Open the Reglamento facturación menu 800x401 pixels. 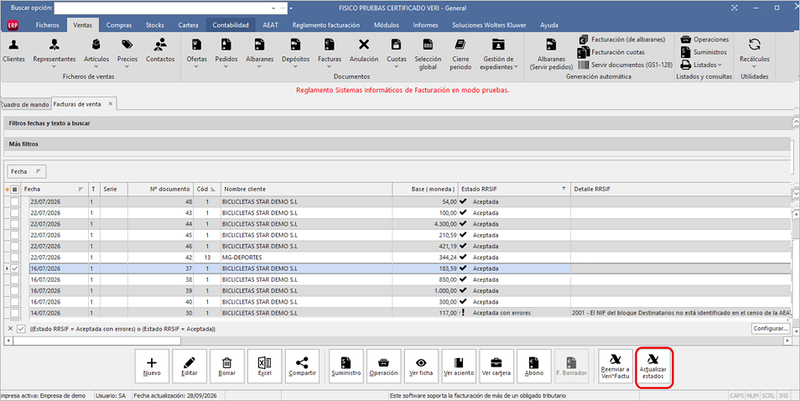click(x=326, y=25)
